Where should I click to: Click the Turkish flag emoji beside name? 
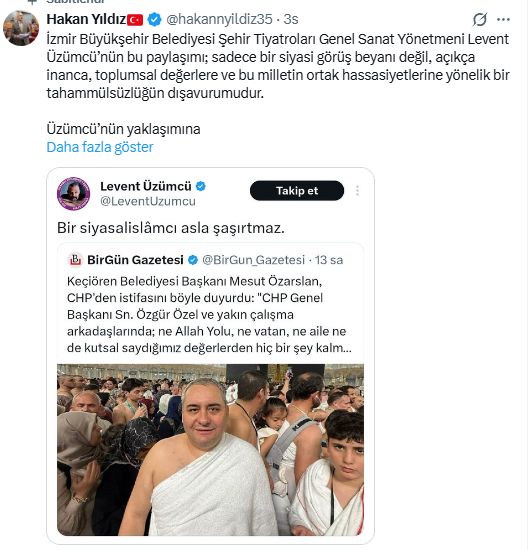[x=135, y=20]
